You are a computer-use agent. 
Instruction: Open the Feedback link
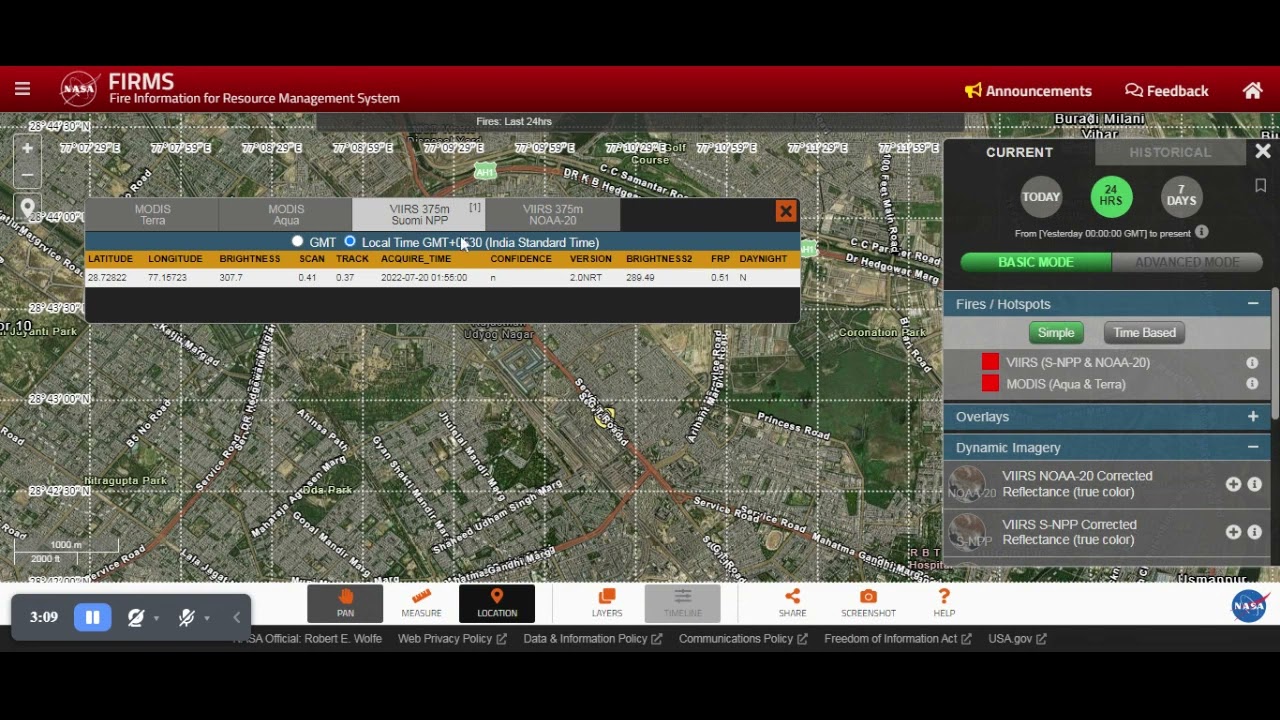1167,91
